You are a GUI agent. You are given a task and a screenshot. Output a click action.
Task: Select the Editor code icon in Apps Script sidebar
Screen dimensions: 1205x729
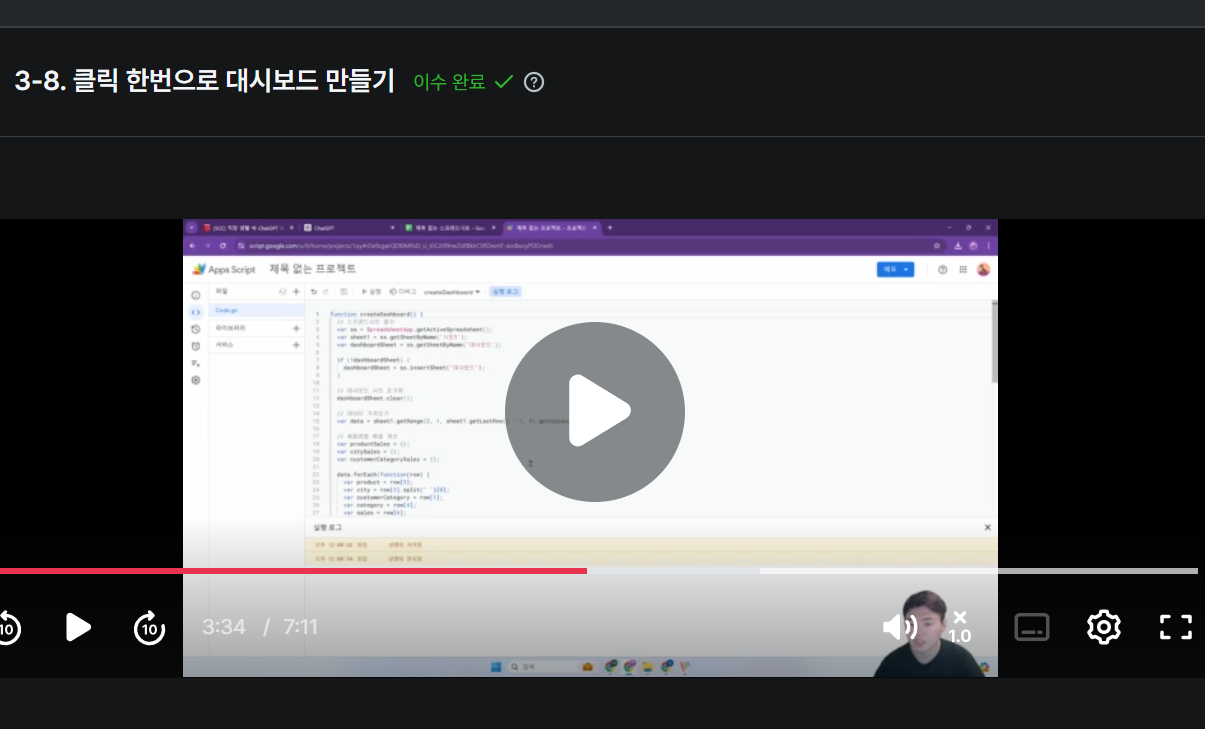(x=196, y=312)
